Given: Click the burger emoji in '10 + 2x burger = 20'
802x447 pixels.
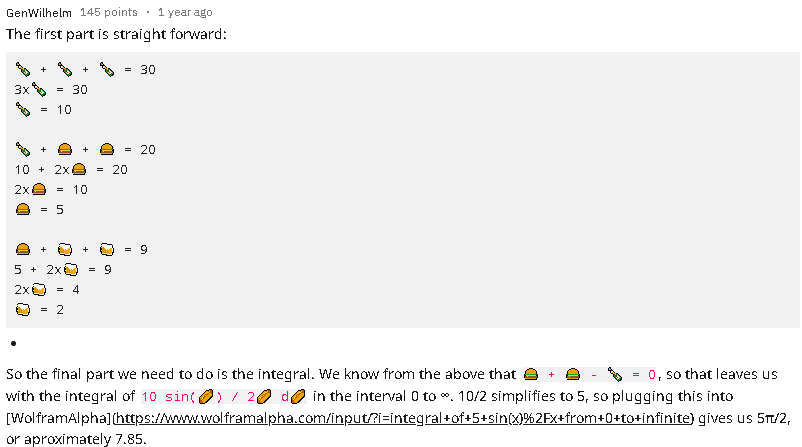Looking at the screenshot, I should 79,170.
